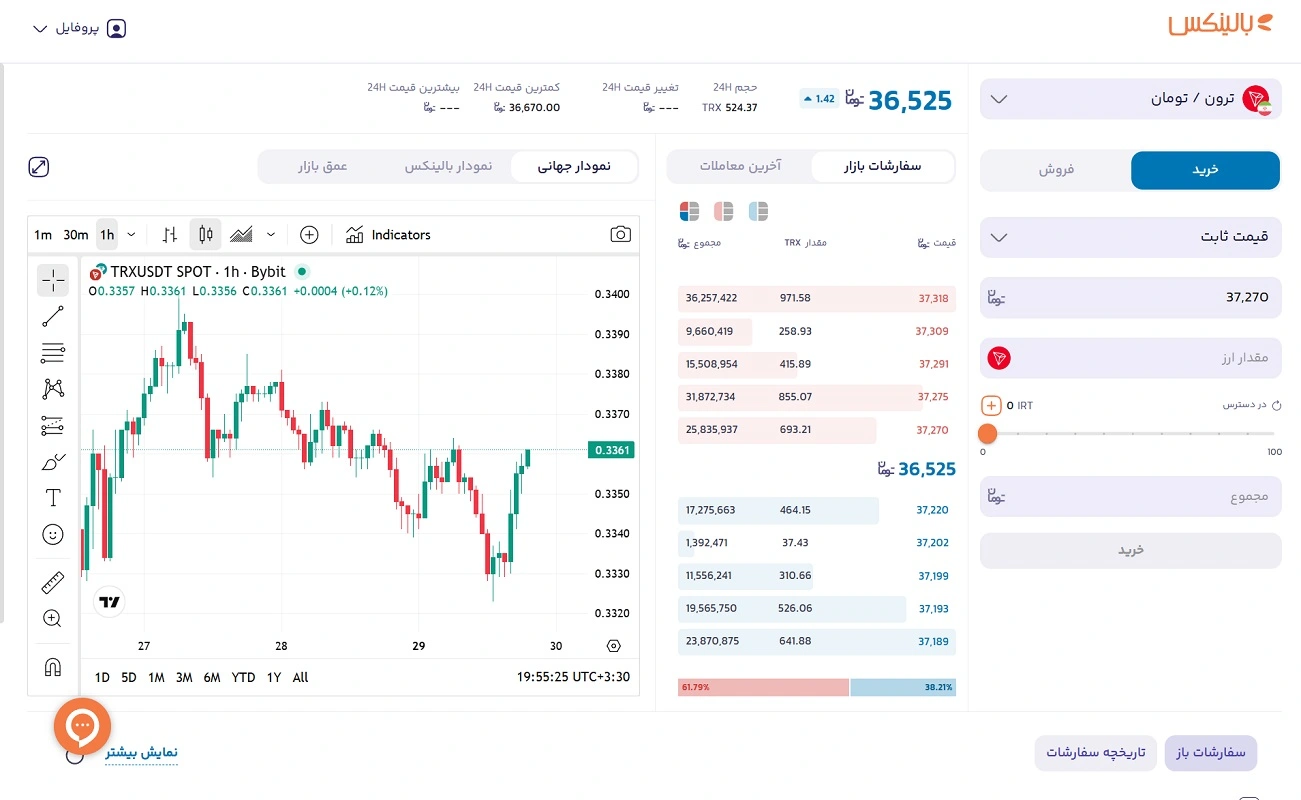Set chart interval to 1m
The width and height of the screenshot is (1301, 800).
43,234
